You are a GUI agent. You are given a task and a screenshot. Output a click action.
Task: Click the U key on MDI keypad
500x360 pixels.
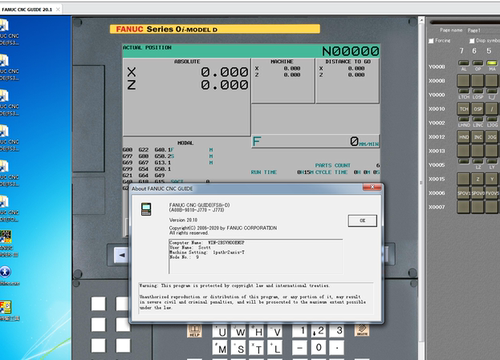(220, 332)
